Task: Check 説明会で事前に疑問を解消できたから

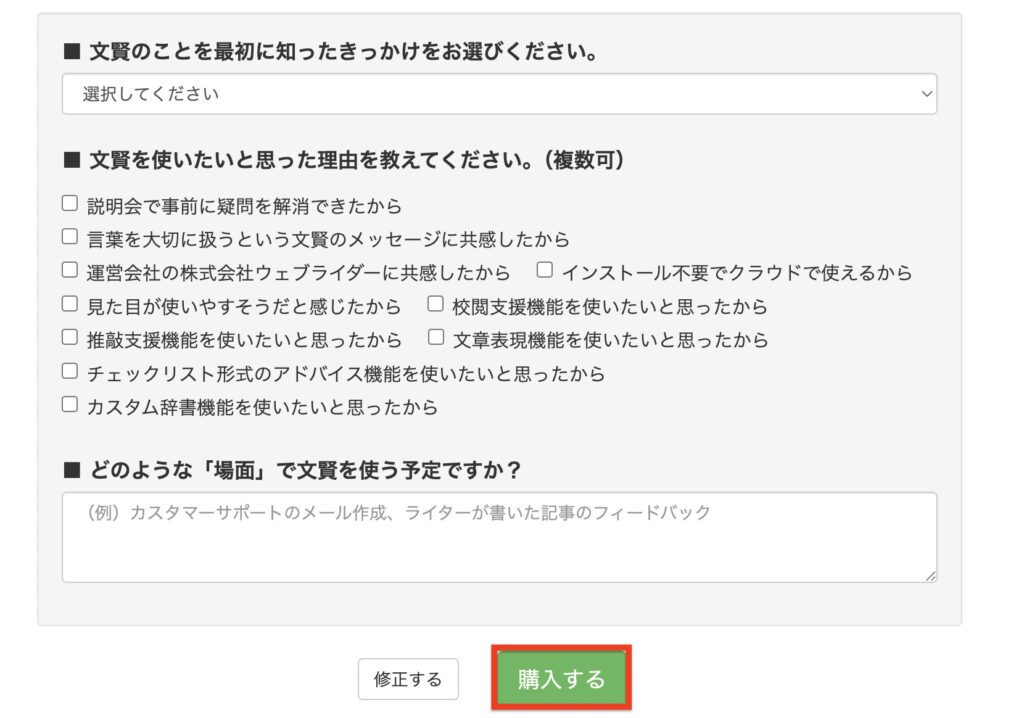Action: coord(70,204)
